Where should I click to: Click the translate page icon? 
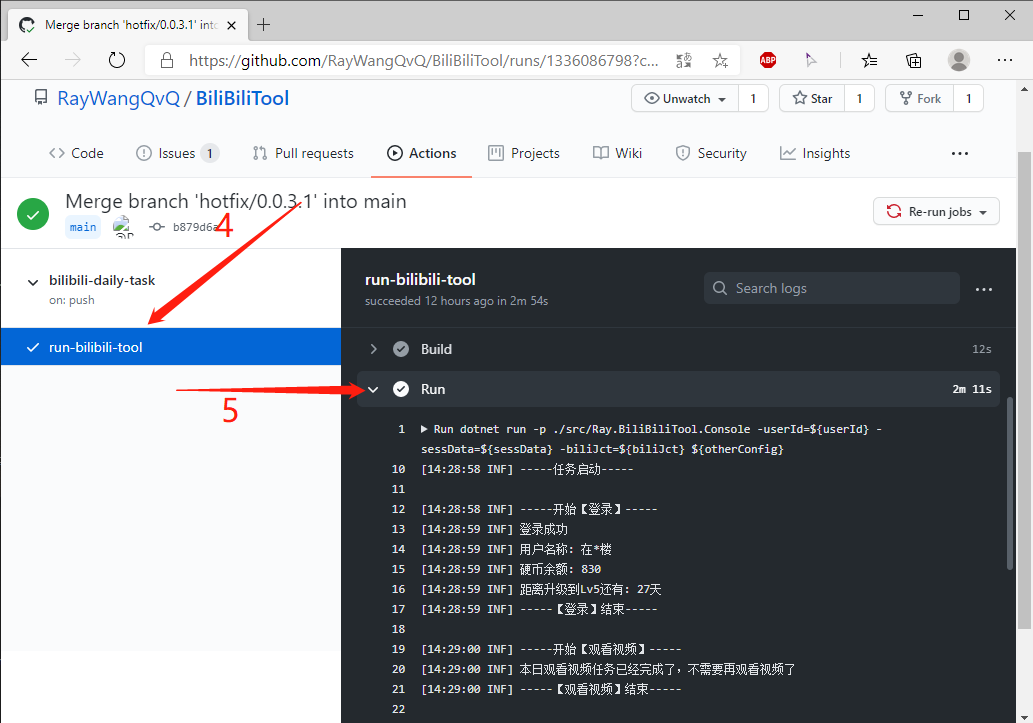tap(684, 60)
